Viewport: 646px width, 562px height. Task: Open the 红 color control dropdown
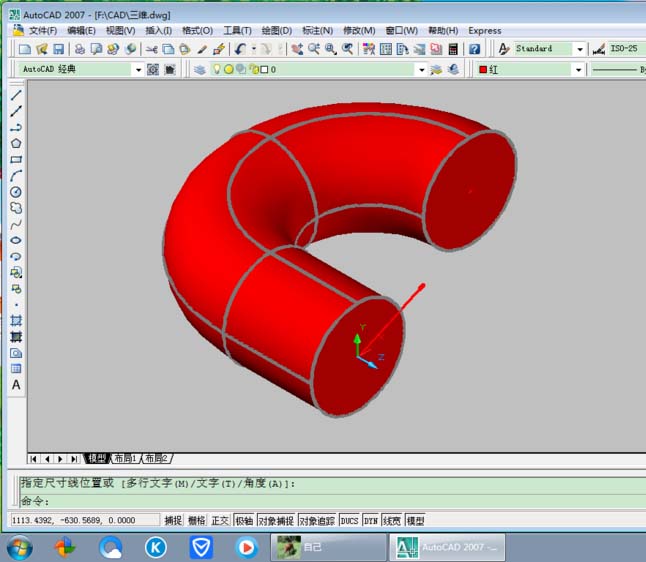578,70
